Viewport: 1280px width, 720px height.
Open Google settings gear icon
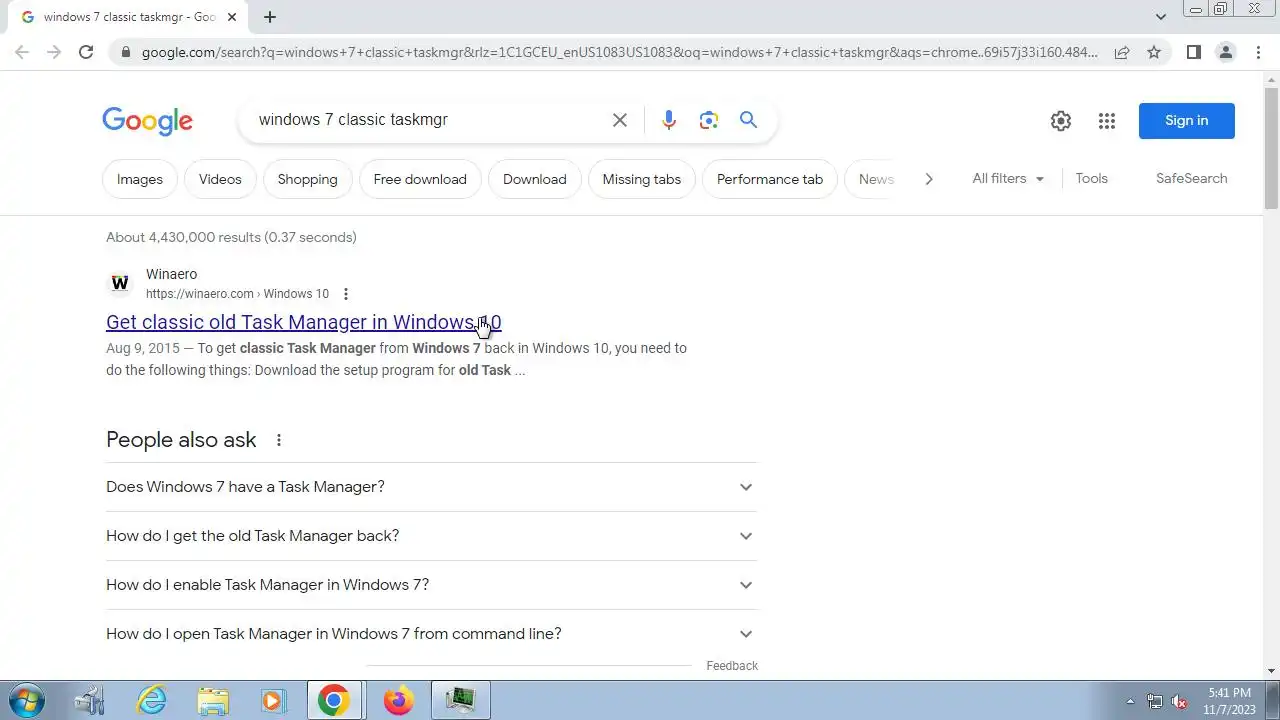point(1061,121)
